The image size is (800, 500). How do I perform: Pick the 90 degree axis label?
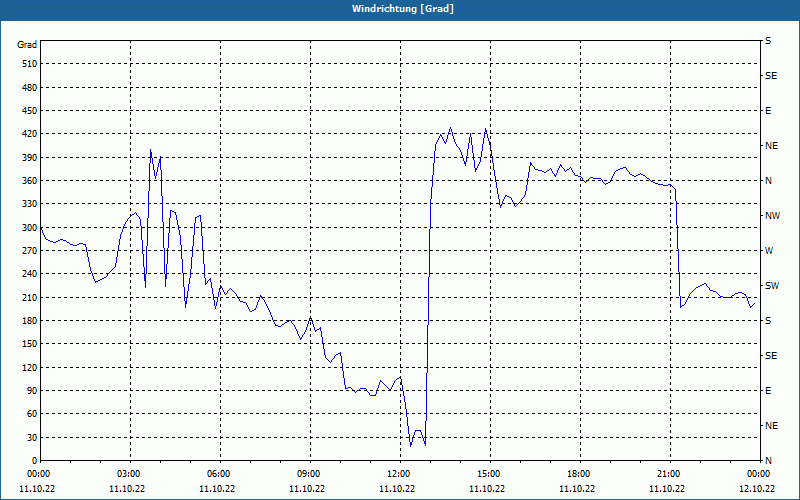click(x=32, y=390)
